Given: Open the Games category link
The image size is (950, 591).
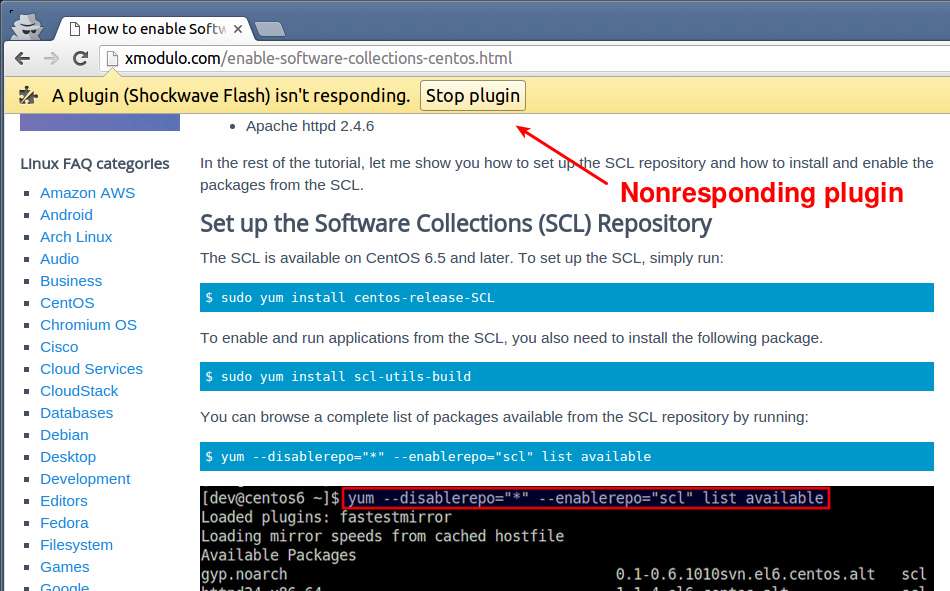Looking at the screenshot, I should coord(64,567).
